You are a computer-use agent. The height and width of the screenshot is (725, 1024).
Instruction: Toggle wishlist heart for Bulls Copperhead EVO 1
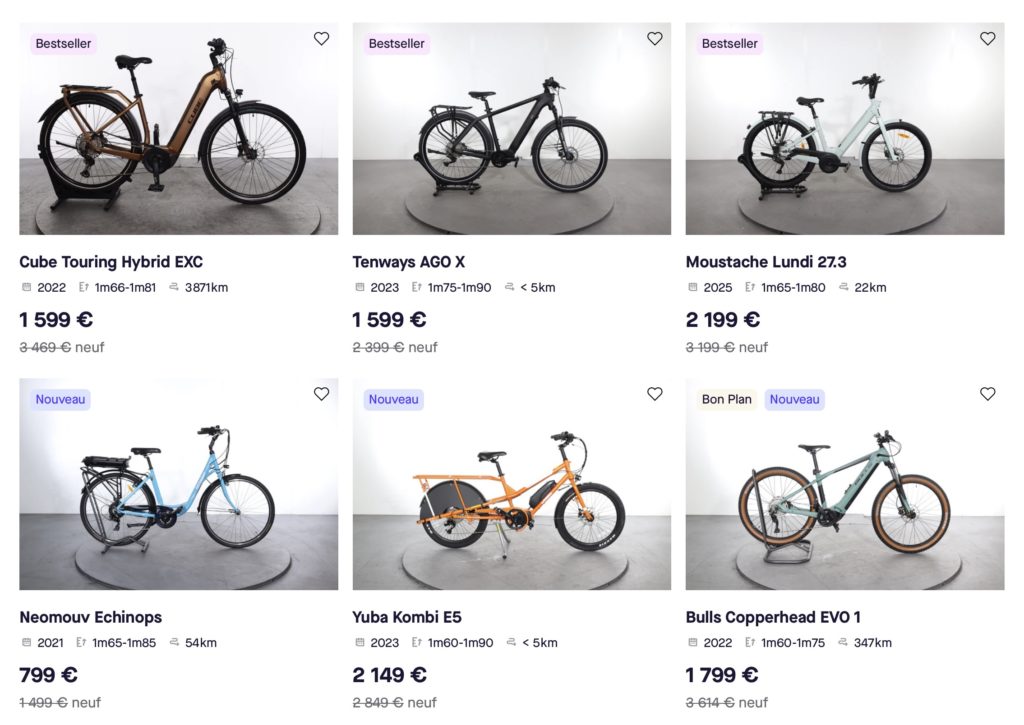(x=987, y=394)
